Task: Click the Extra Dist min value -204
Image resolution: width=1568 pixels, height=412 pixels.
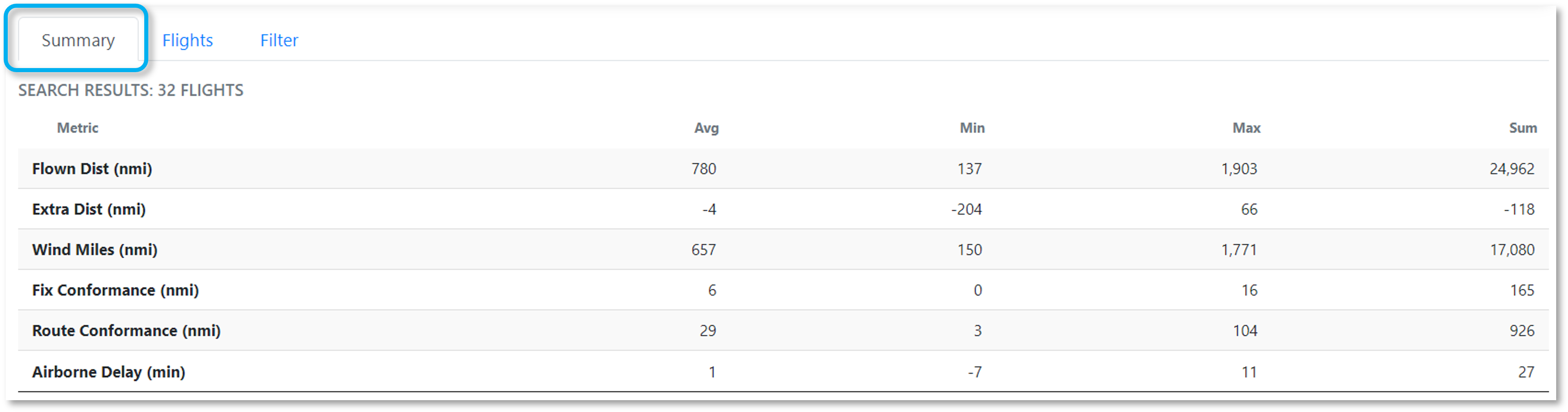Action: pos(967,209)
